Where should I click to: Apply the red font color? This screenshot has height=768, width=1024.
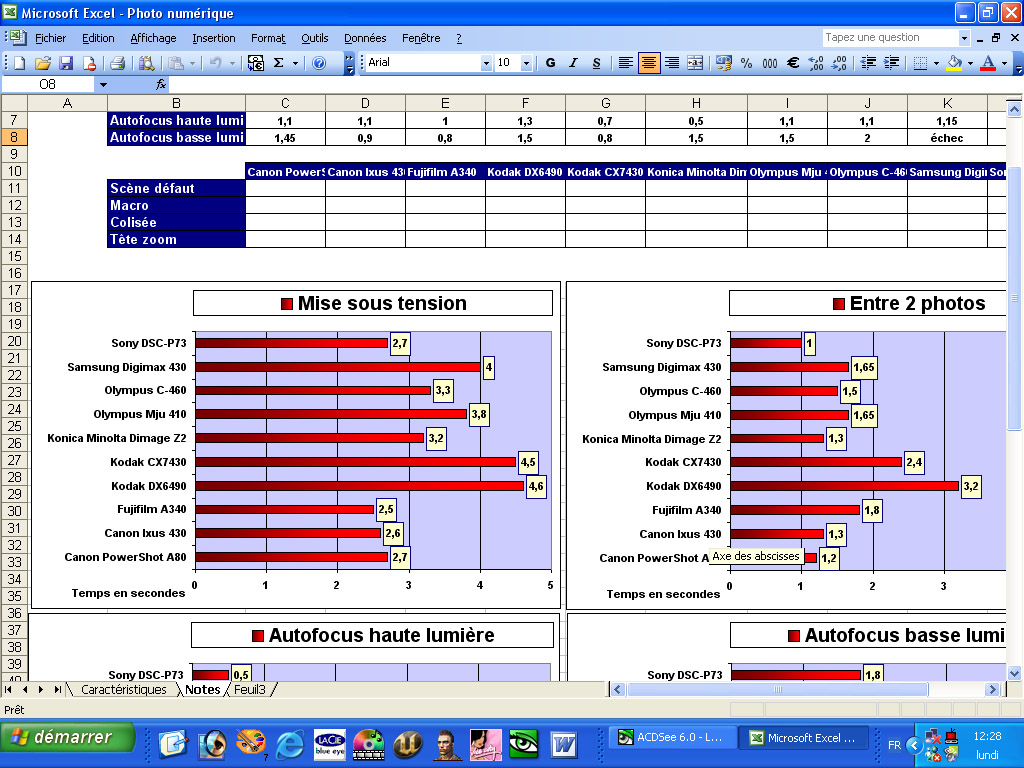click(x=988, y=63)
